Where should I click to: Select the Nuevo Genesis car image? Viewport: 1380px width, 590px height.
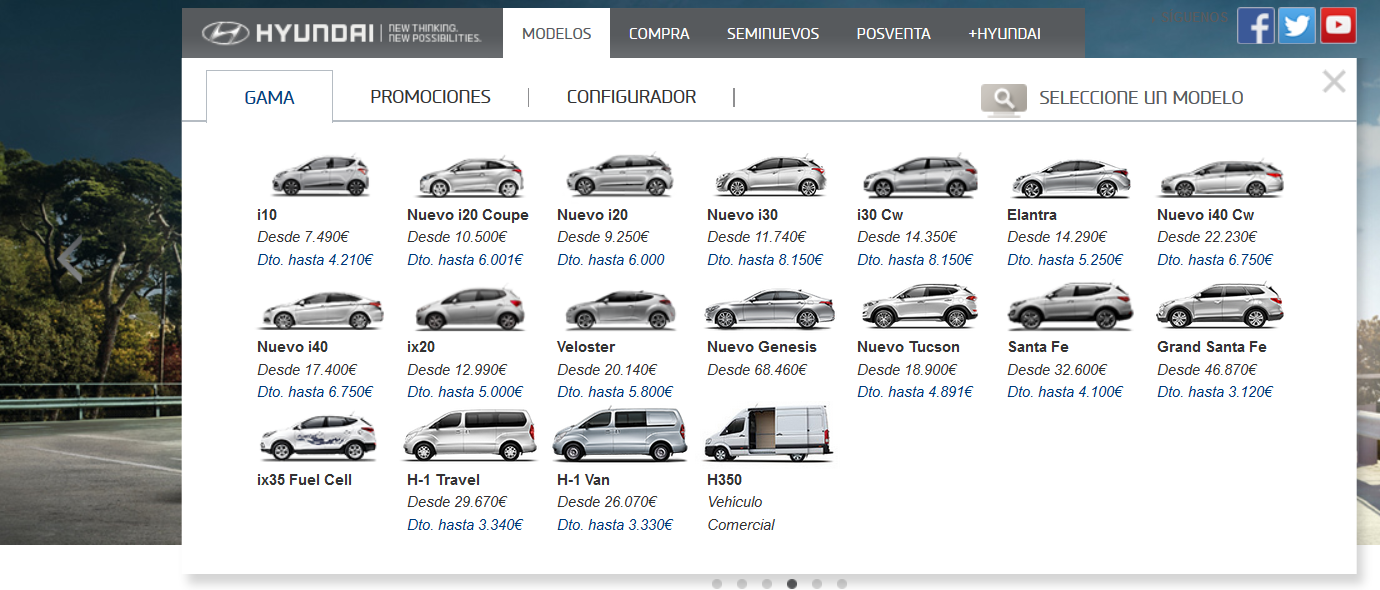pos(769,309)
